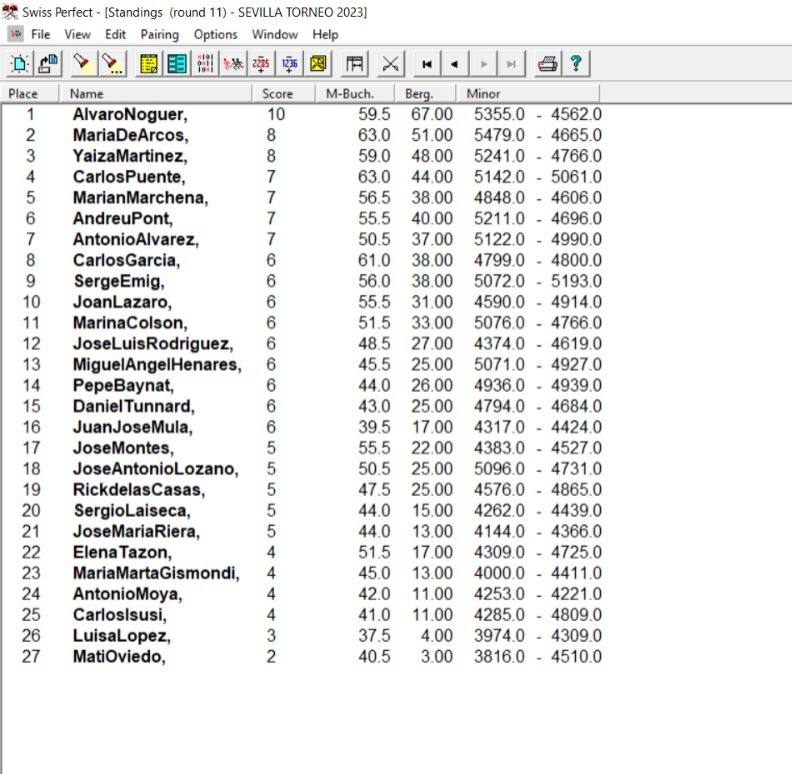
Task: Select player MariaMartaGismondi
Action: [x=156, y=573]
